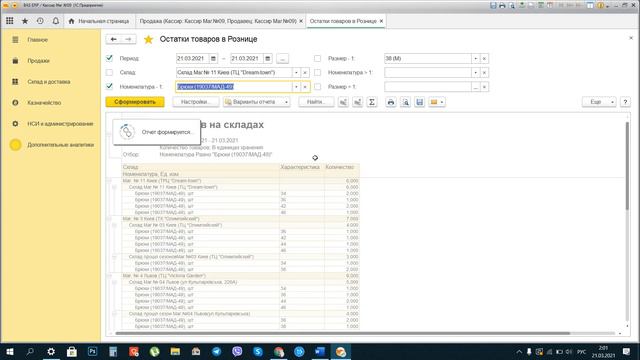This screenshot has width=640, height=360.
Task: Open the Настройки... button
Action: pos(196,102)
